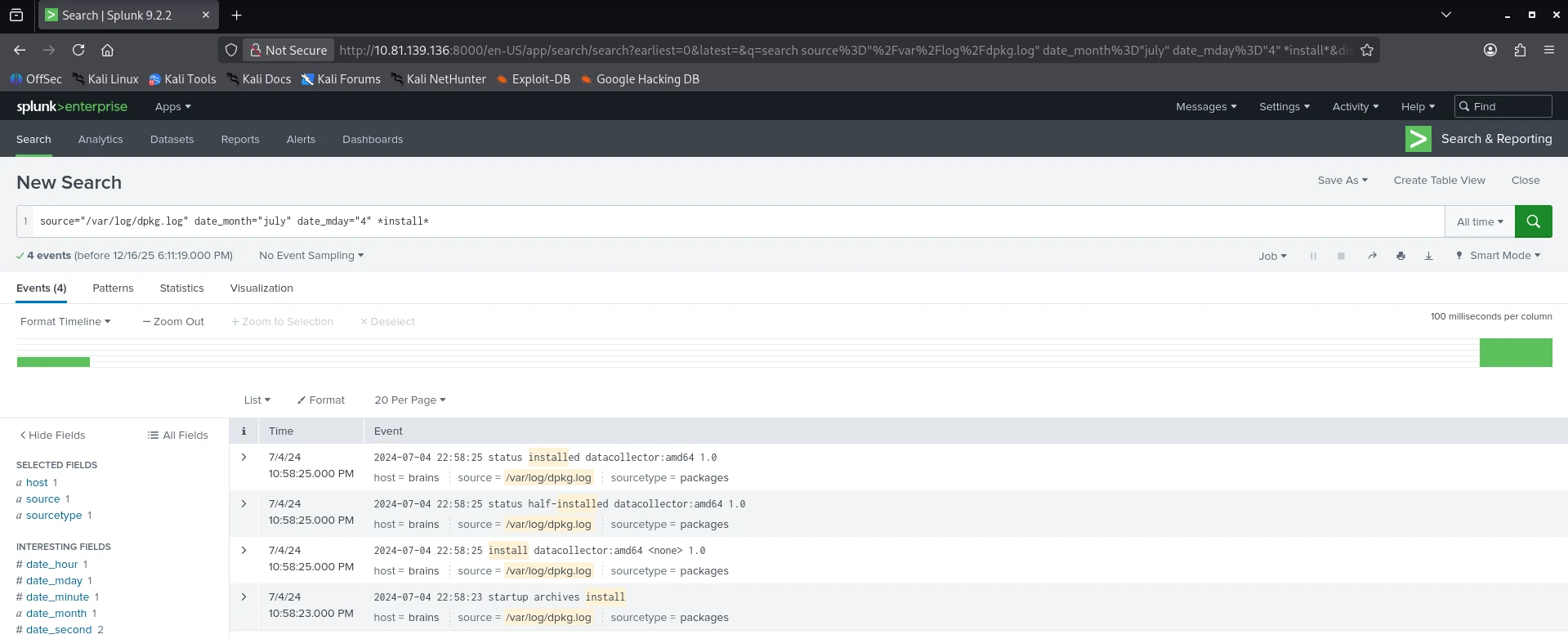Open the Firefox extensions icon

1520,50
